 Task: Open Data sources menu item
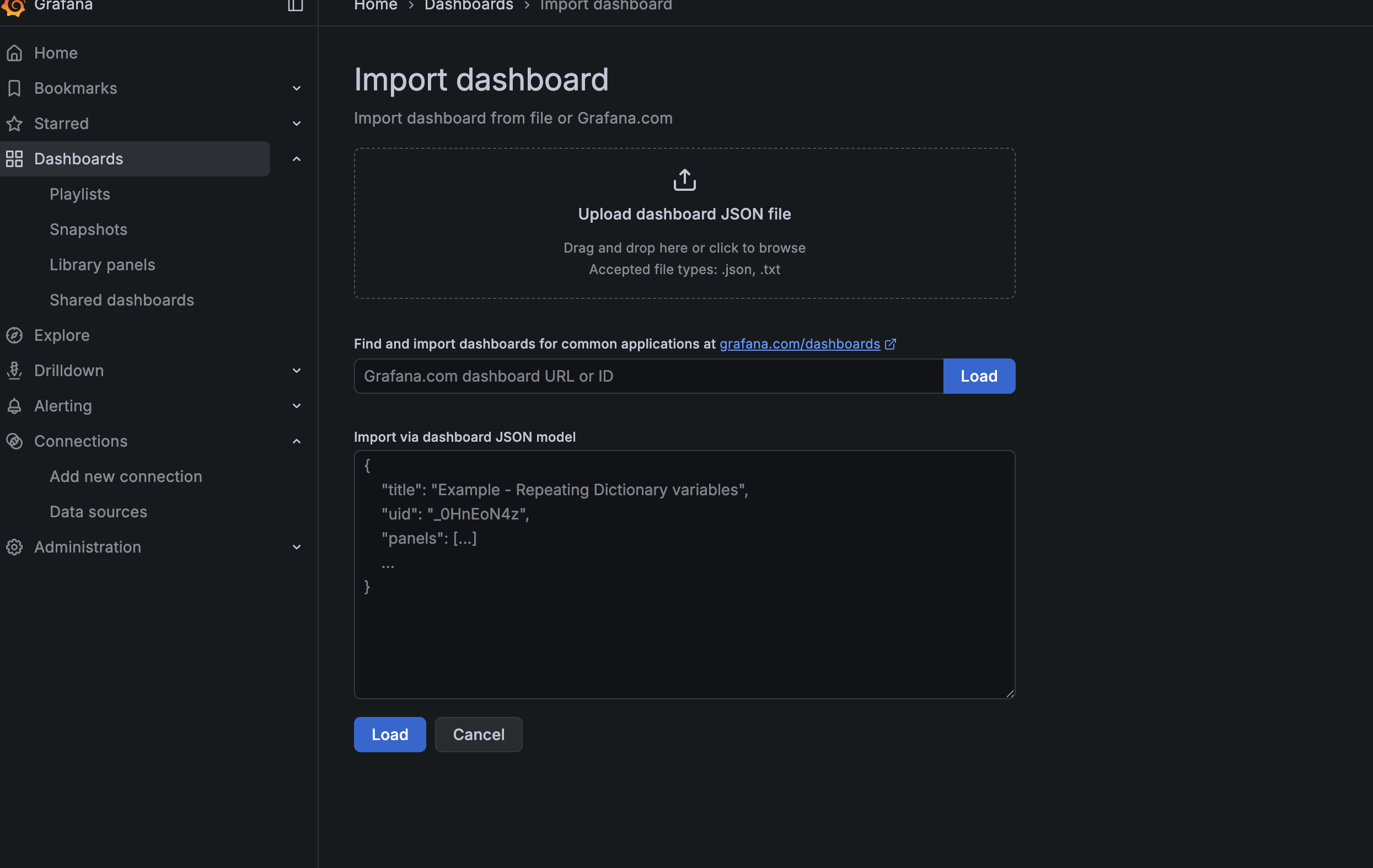(98, 512)
